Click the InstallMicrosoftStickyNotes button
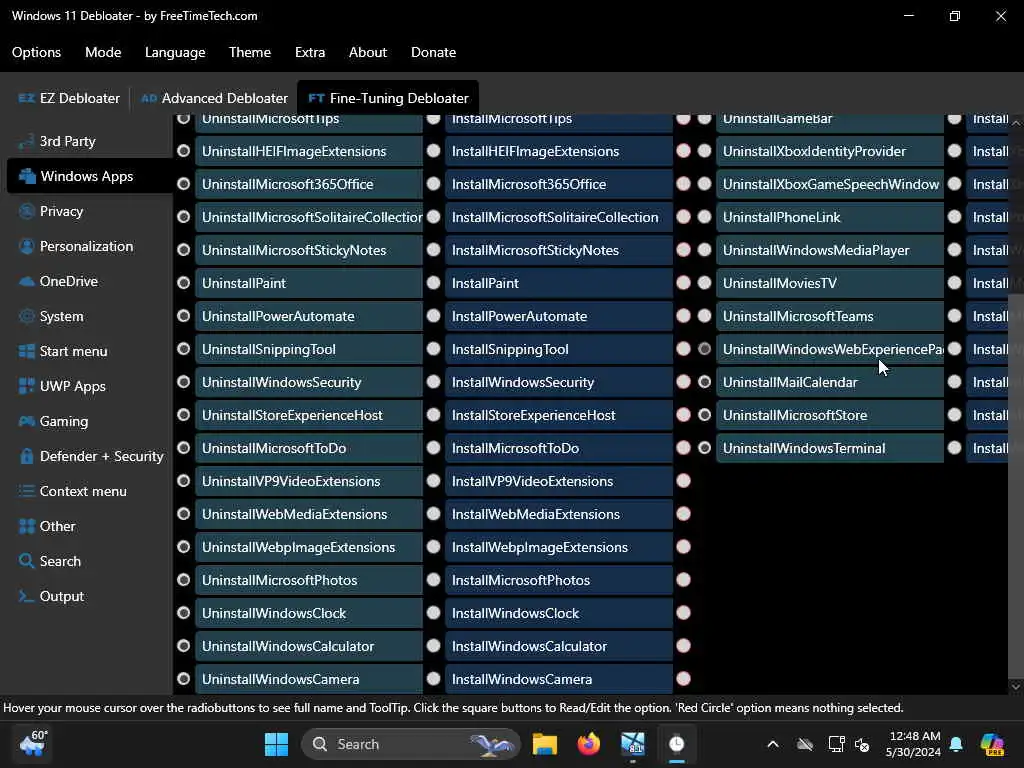Viewport: 1024px width, 768px height. click(559, 250)
